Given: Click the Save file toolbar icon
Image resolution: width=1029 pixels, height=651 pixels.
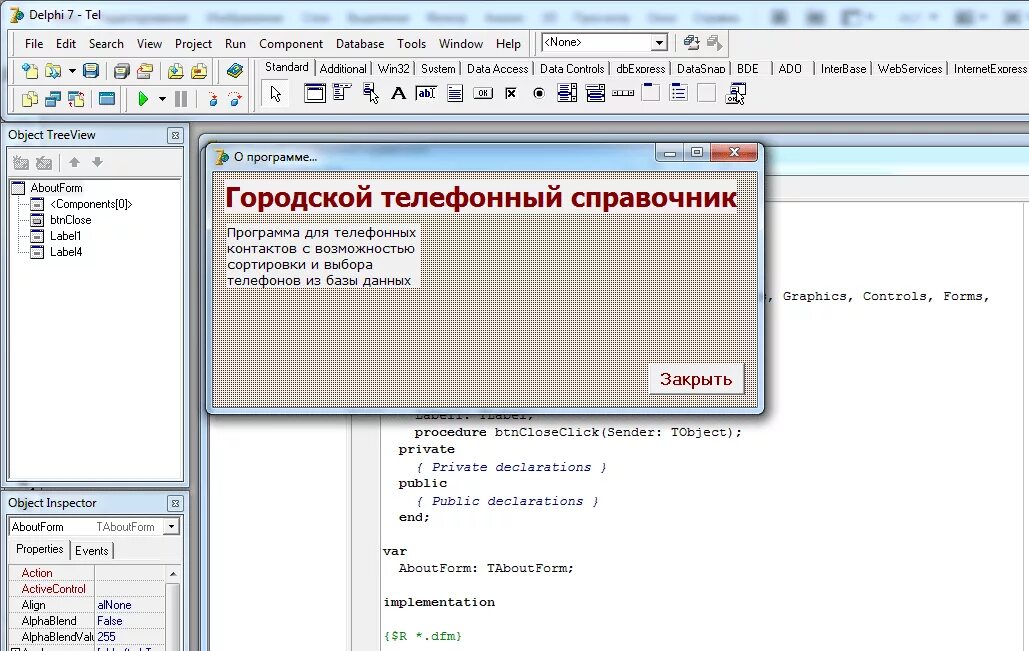Looking at the screenshot, I should tap(91, 70).
